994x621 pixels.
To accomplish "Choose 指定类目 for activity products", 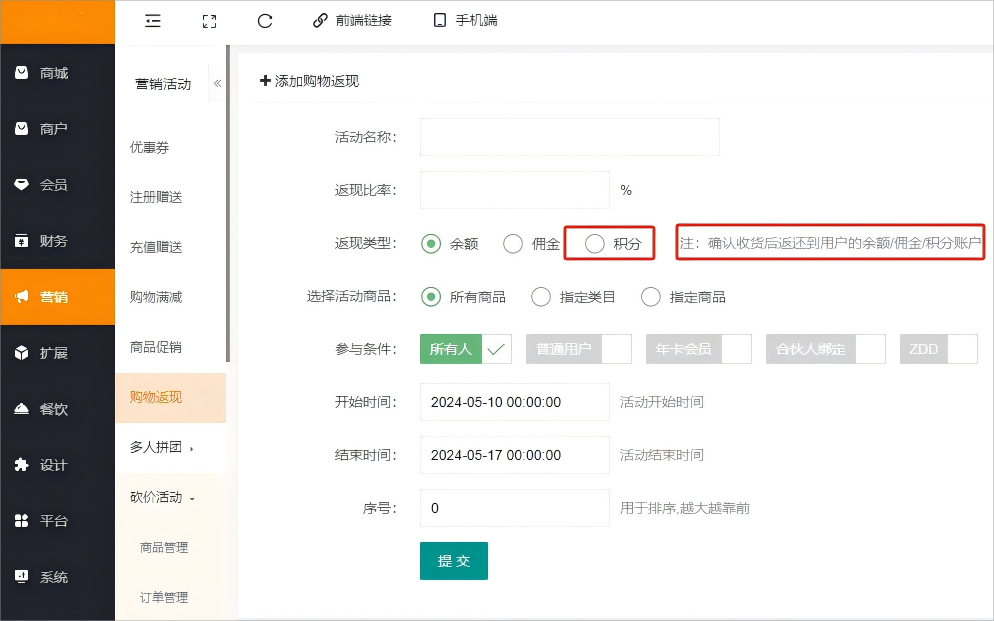I will (x=541, y=297).
